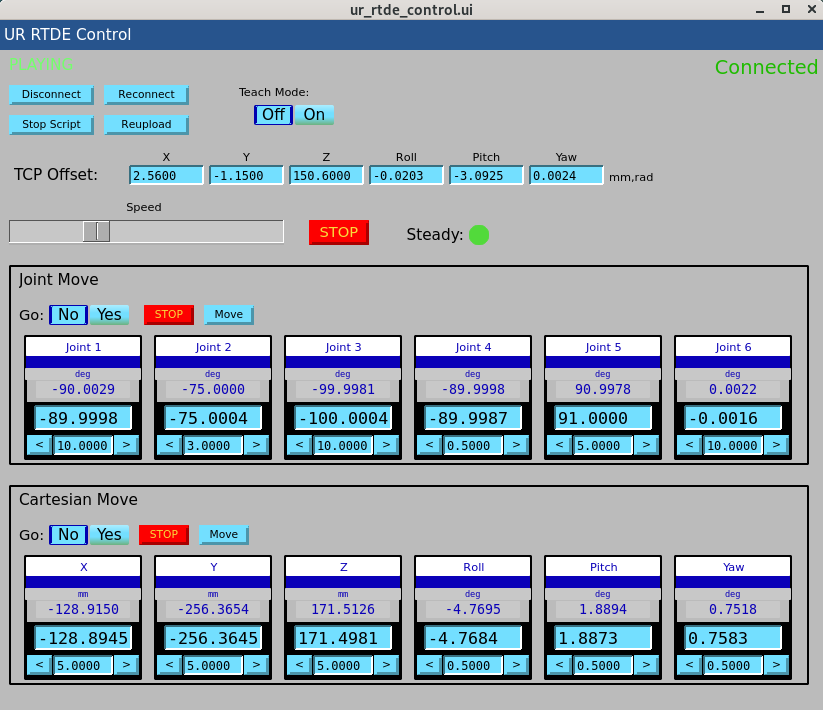Click the Connected status text
Screen dimensions: 823x710
pyautogui.click(x=766, y=67)
